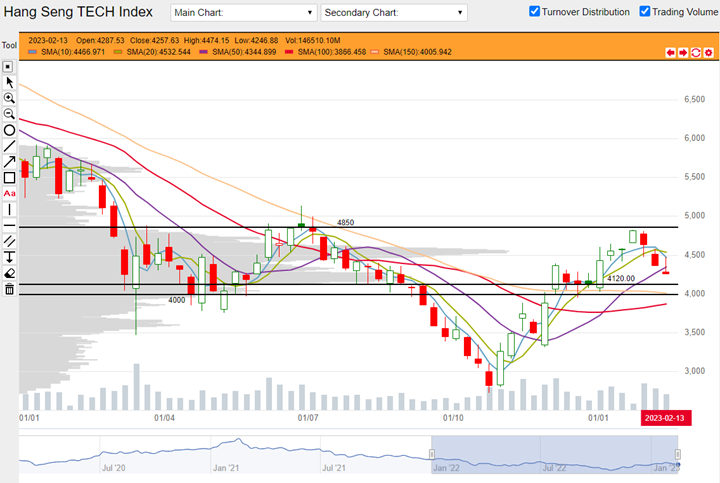Click the SMA(10) blue legend swatch
The height and width of the screenshot is (483, 720).
(32, 52)
